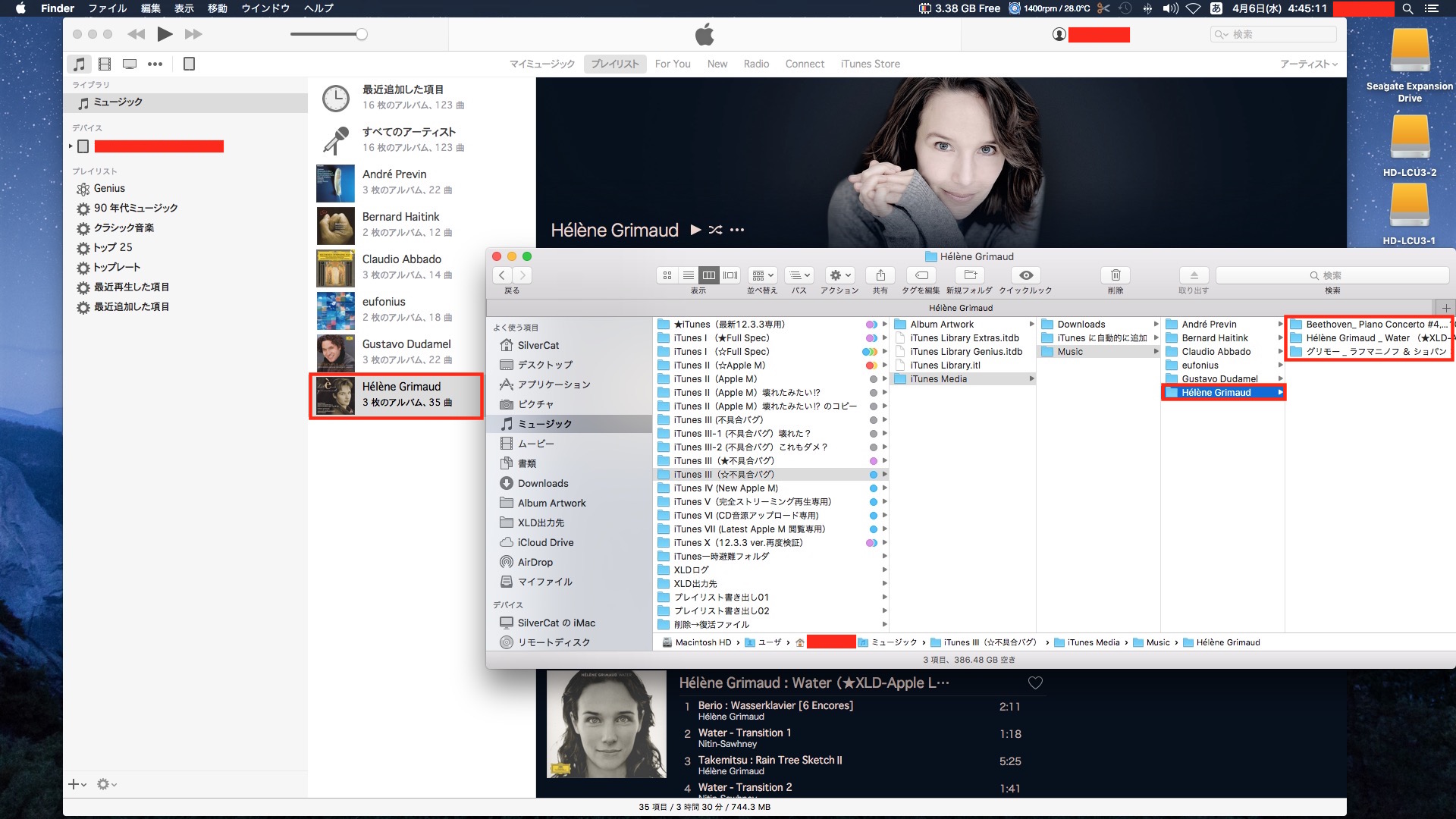Image resolution: width=1456 pixels, height=819 pixels.
Task: Switch to the For You tab
Action: tap(673, 64)
